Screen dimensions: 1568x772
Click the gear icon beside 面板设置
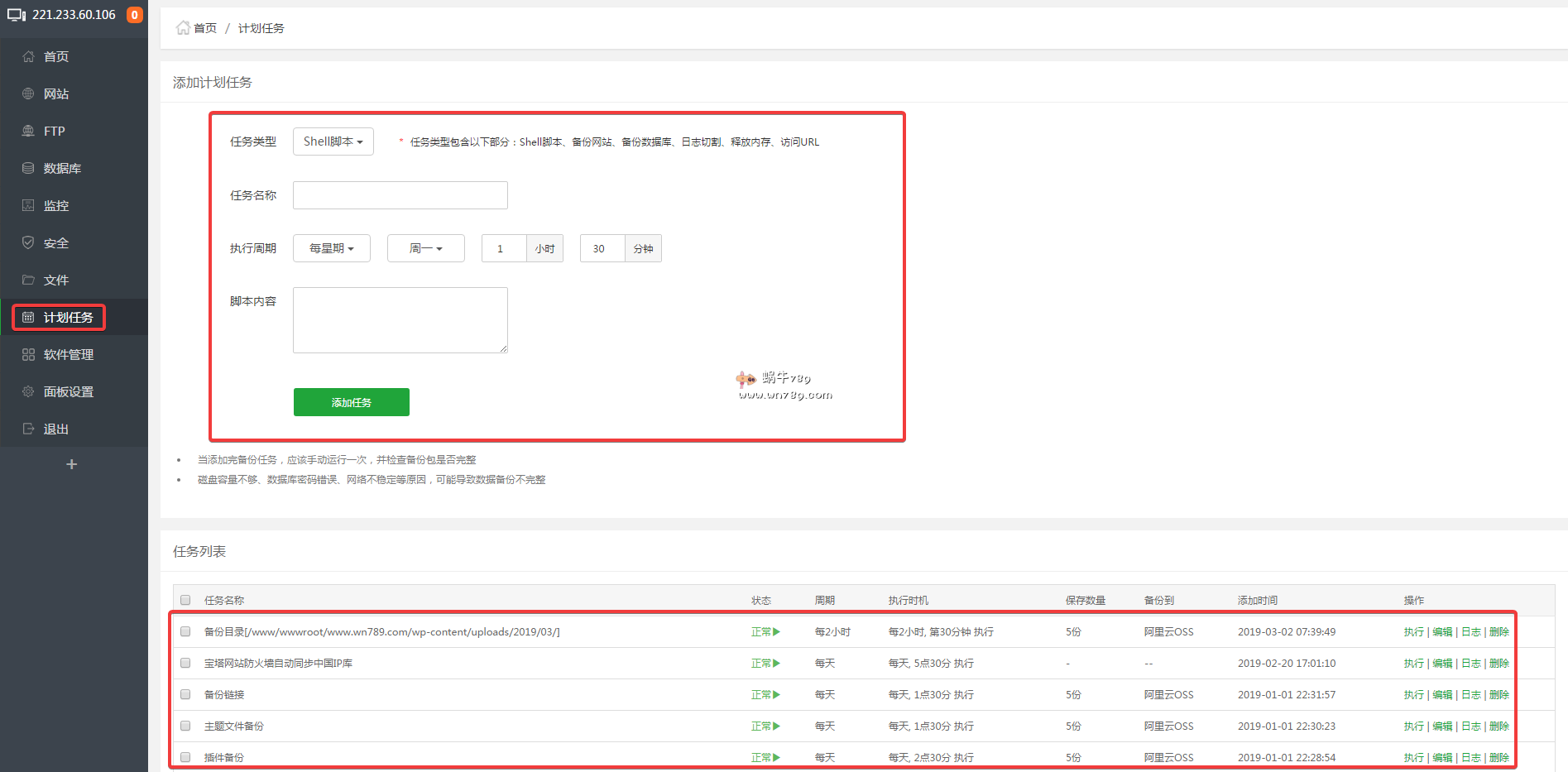pyautogui.click(x=28, y=392)
